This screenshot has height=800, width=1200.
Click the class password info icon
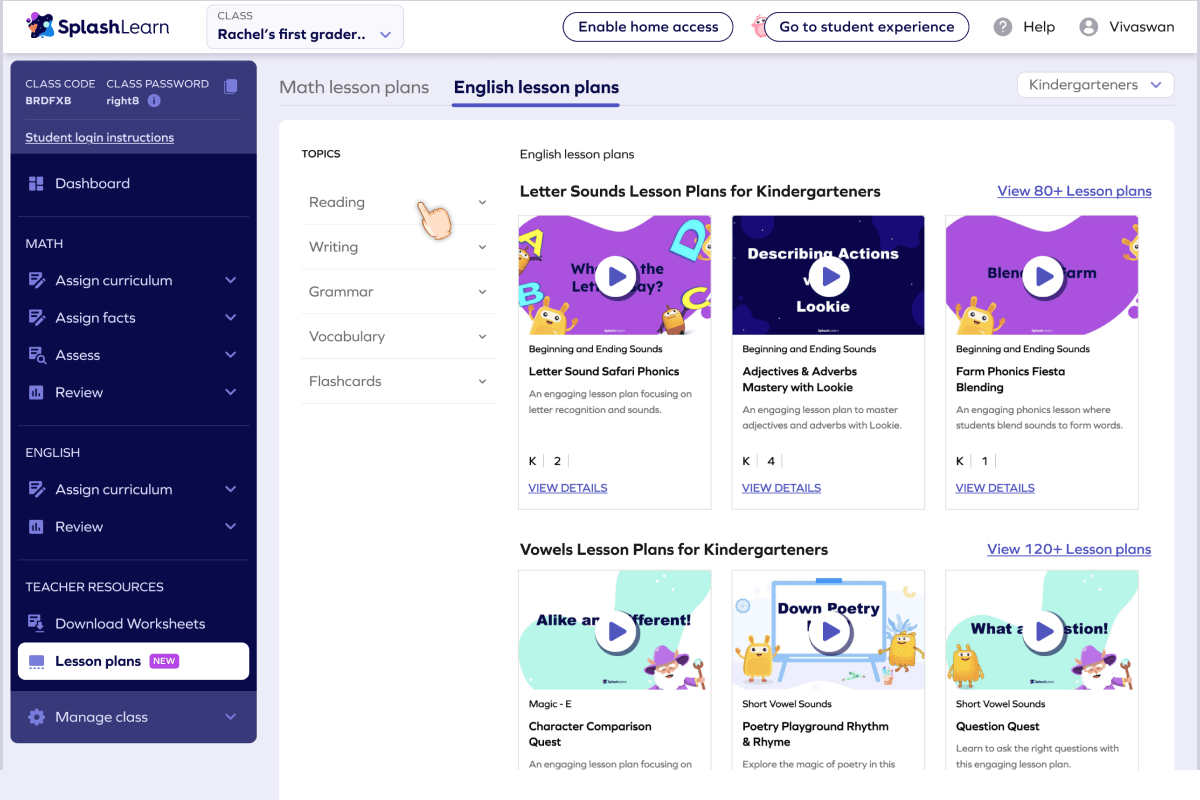[x=153, y=101]
